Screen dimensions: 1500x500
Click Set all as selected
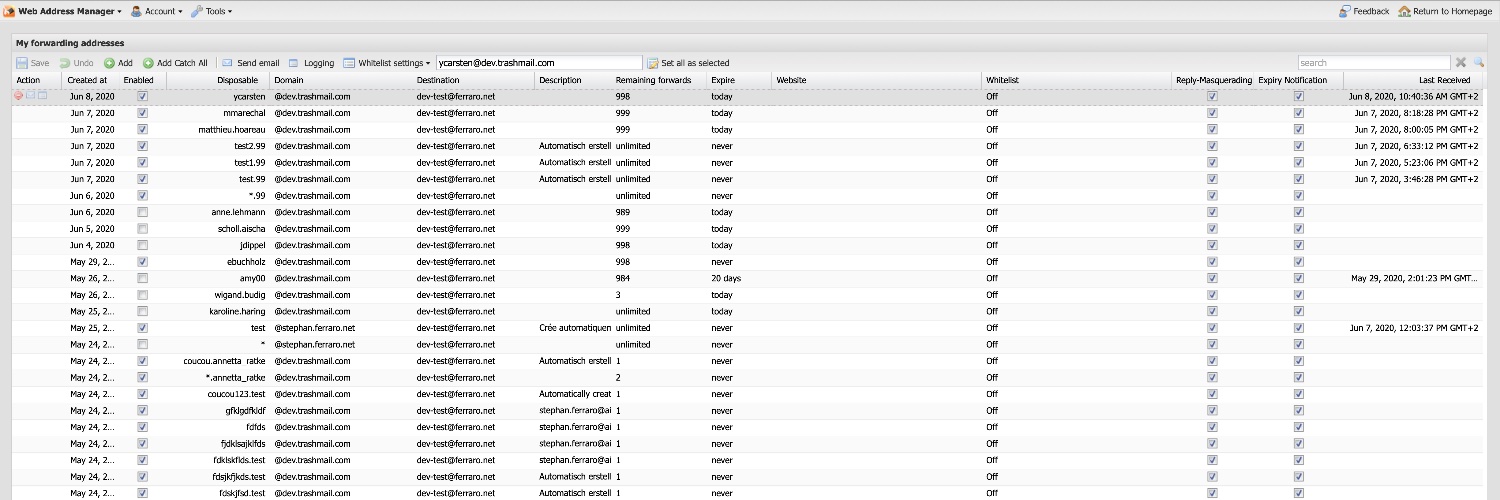pyautogui.click(x=688, y=63)
